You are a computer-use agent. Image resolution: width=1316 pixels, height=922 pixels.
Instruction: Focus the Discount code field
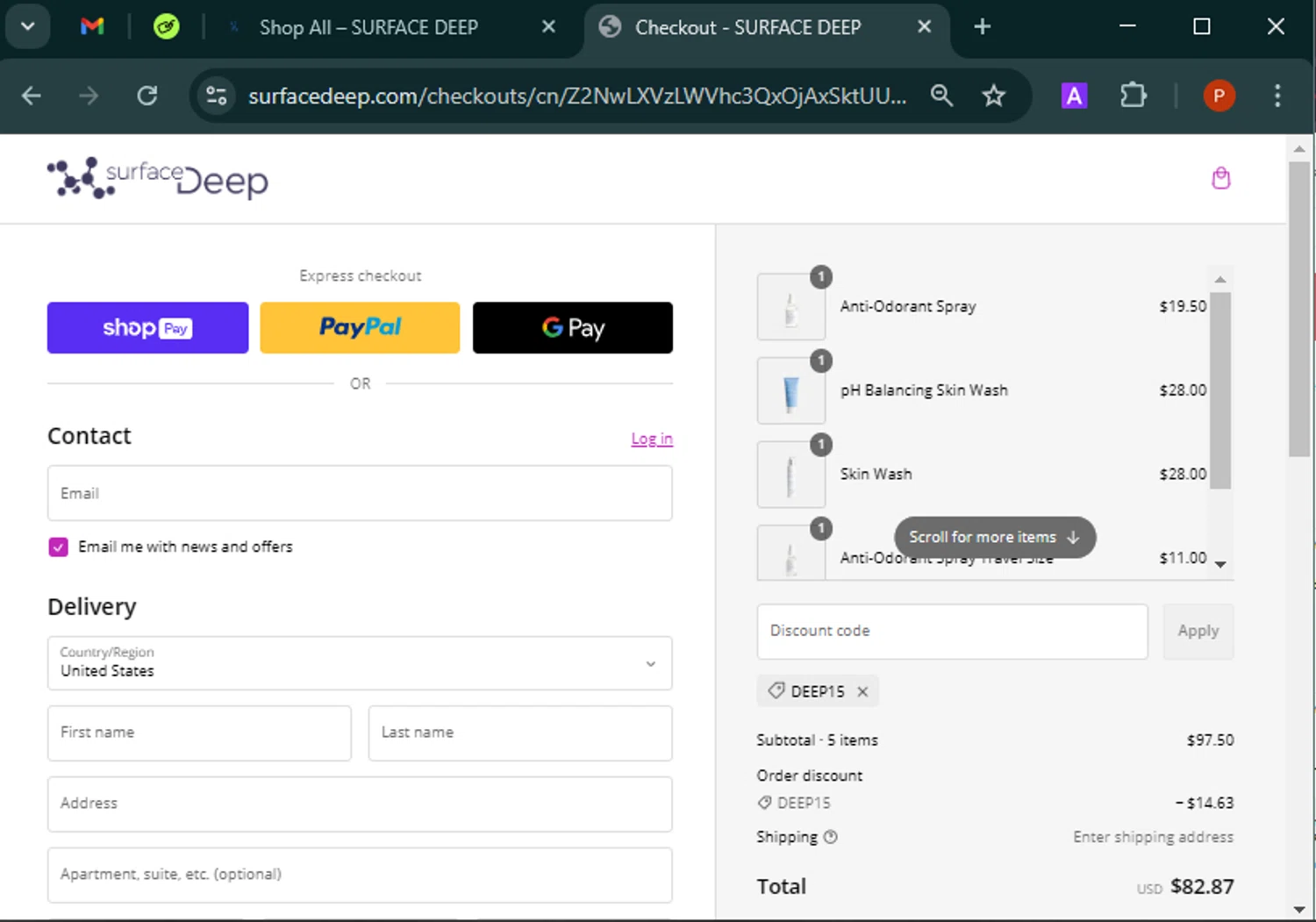952,632
